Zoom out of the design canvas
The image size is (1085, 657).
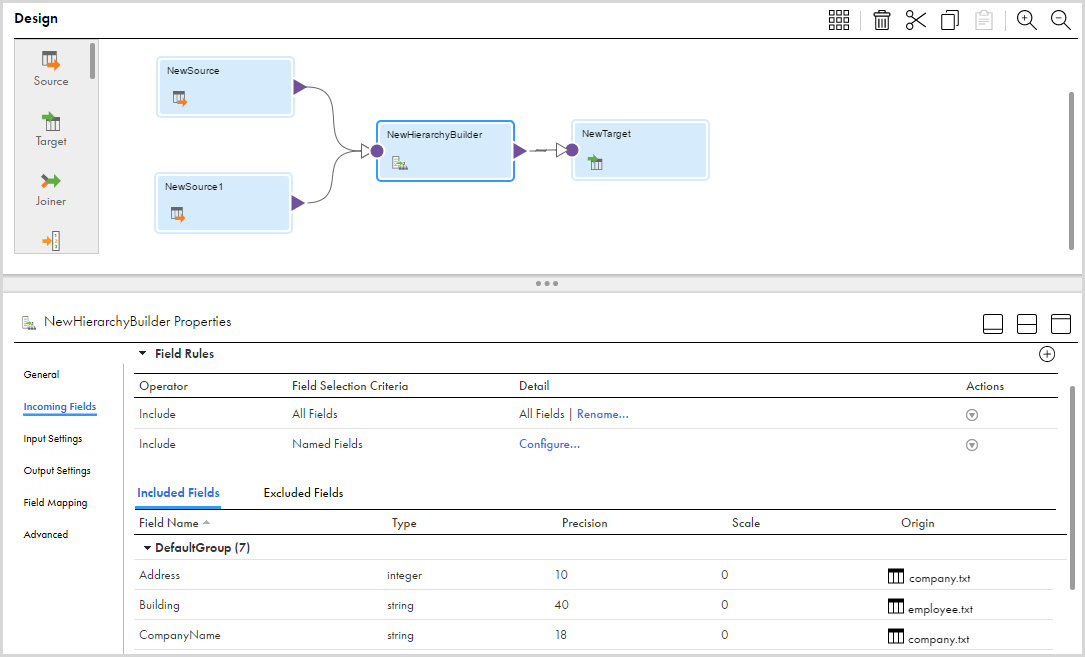tap(1061, 20)
